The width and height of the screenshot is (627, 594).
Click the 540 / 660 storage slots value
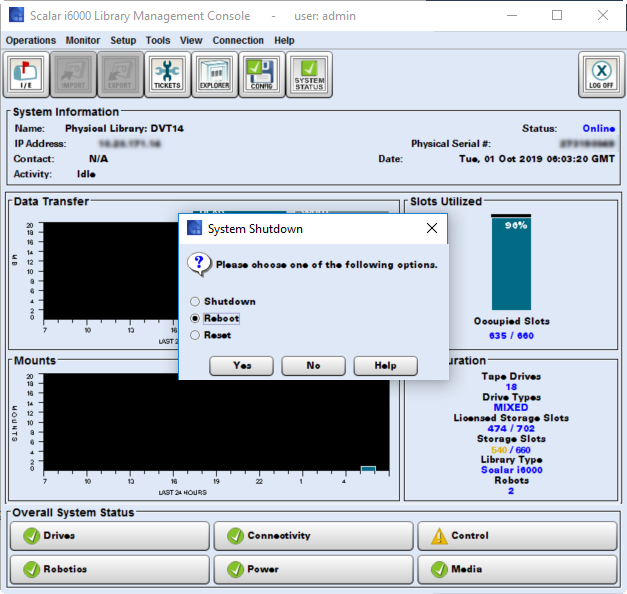tap(511, 450)
